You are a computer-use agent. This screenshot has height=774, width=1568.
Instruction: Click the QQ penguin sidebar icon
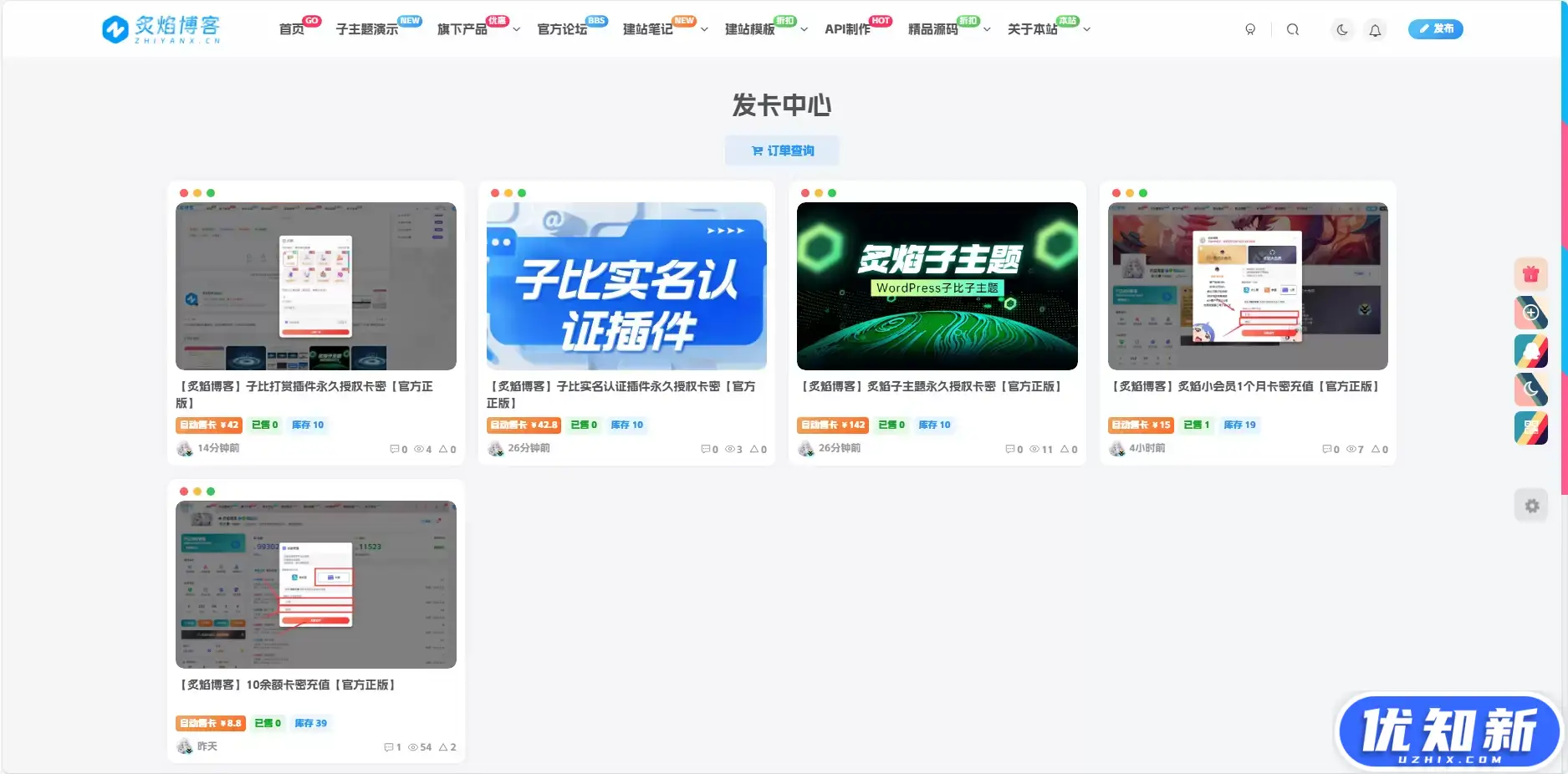pos(1530,351)
